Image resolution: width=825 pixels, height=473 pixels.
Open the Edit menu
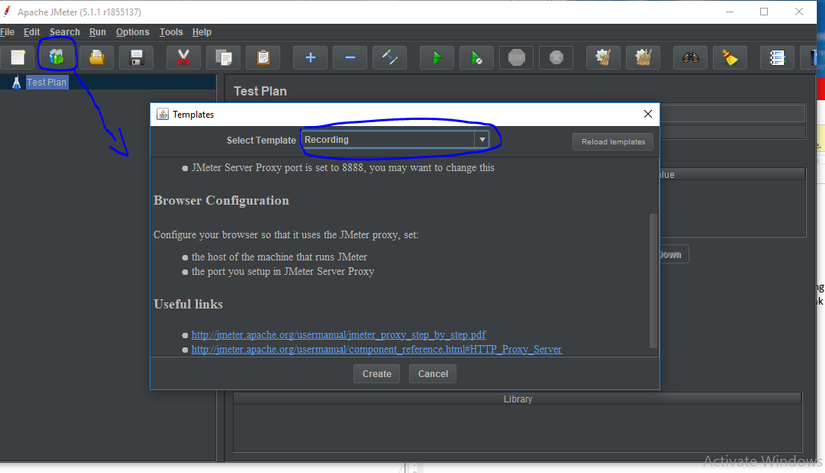(x=32, y=32)
